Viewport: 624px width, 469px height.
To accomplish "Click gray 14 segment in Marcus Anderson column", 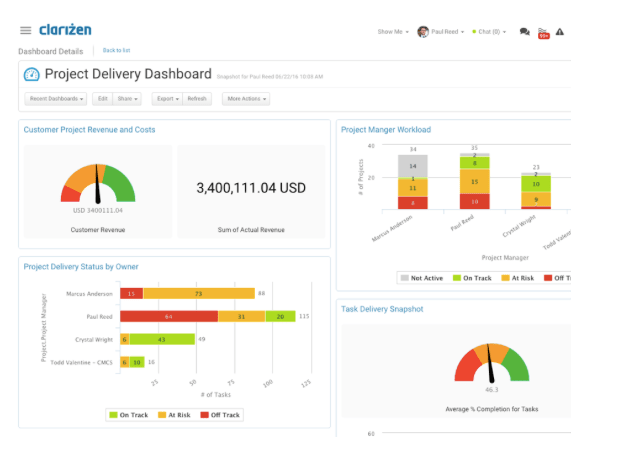I will (413, 166).
